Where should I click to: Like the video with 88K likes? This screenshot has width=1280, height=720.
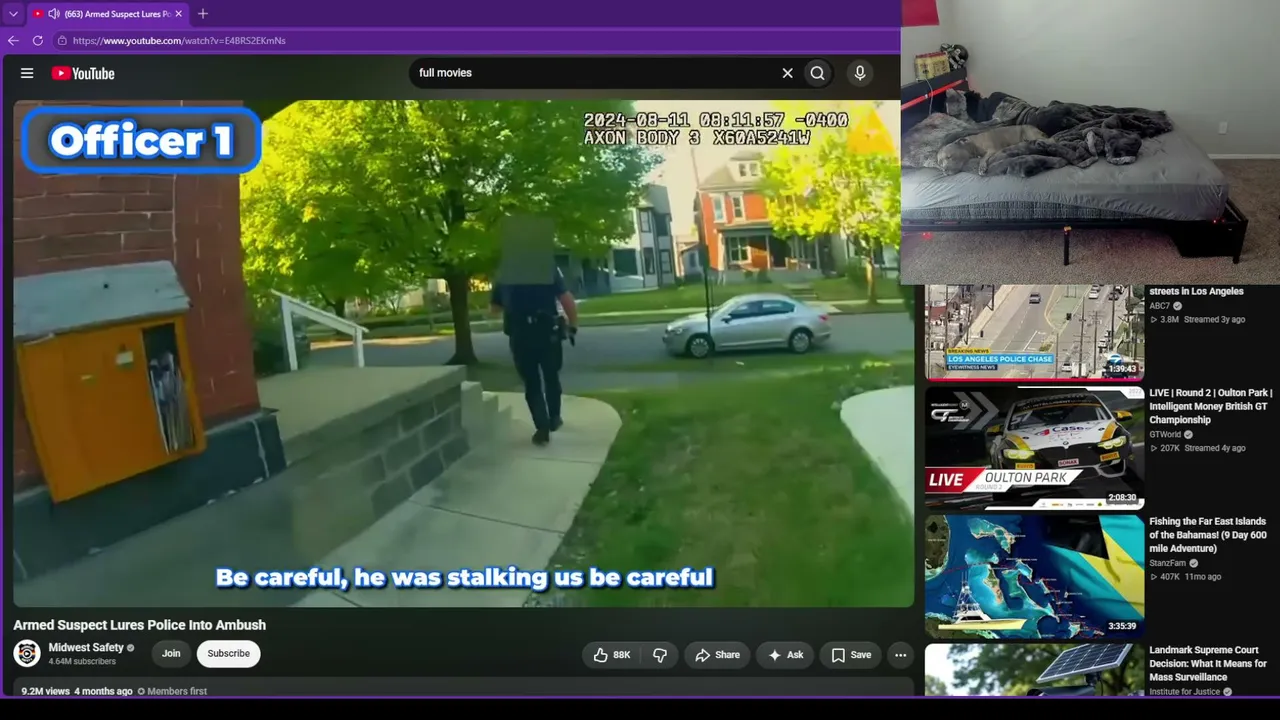(x=611, y=655)
